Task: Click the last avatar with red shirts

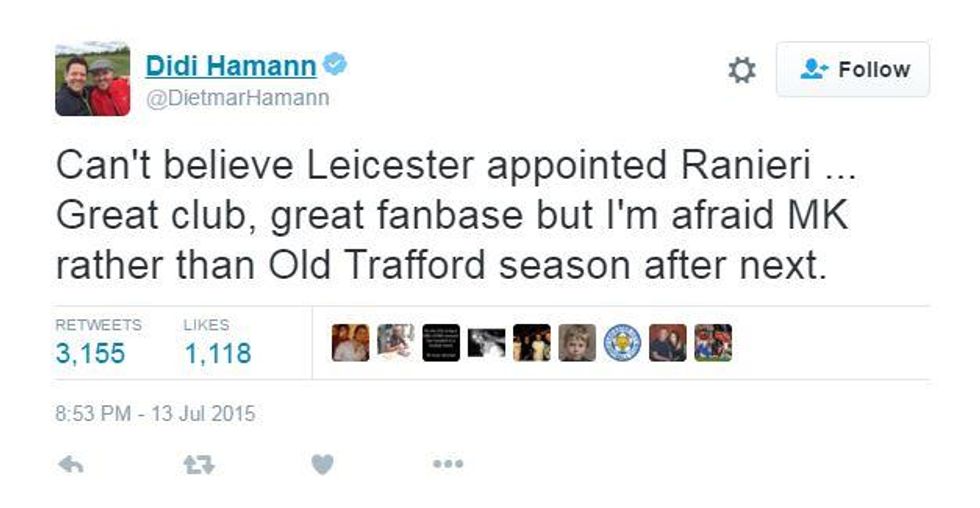Action: (713, 343)
